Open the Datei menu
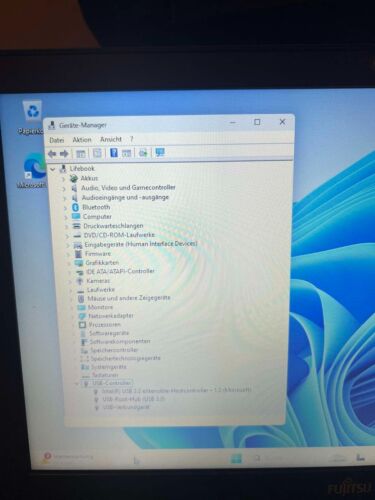This screenshot has width=375, height=500. (56, 140)
